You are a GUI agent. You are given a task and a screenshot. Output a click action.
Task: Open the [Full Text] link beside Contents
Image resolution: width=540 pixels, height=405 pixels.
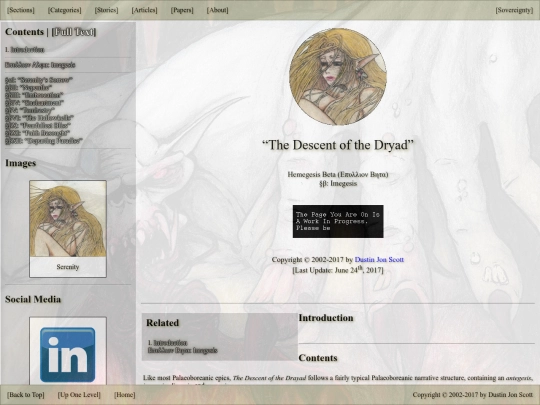[x=74, y=32]
